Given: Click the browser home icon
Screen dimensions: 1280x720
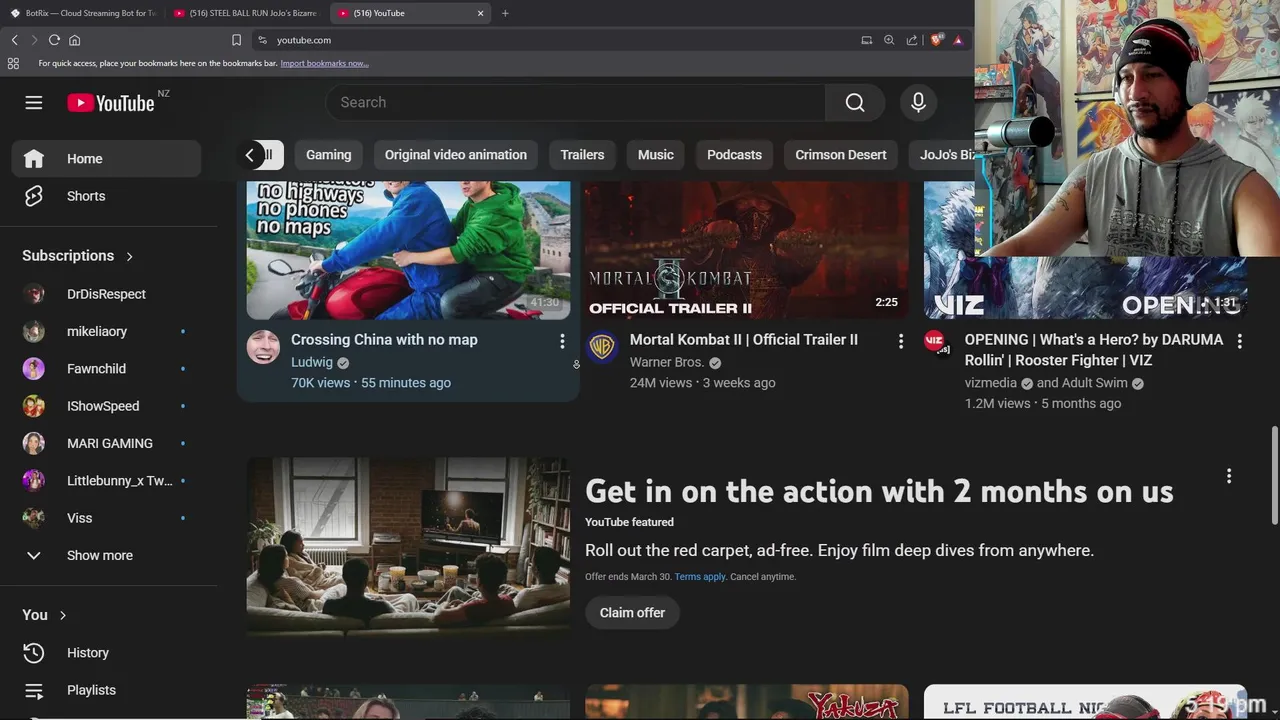Looking at the screenshot, I should click(x=74, y=40).
